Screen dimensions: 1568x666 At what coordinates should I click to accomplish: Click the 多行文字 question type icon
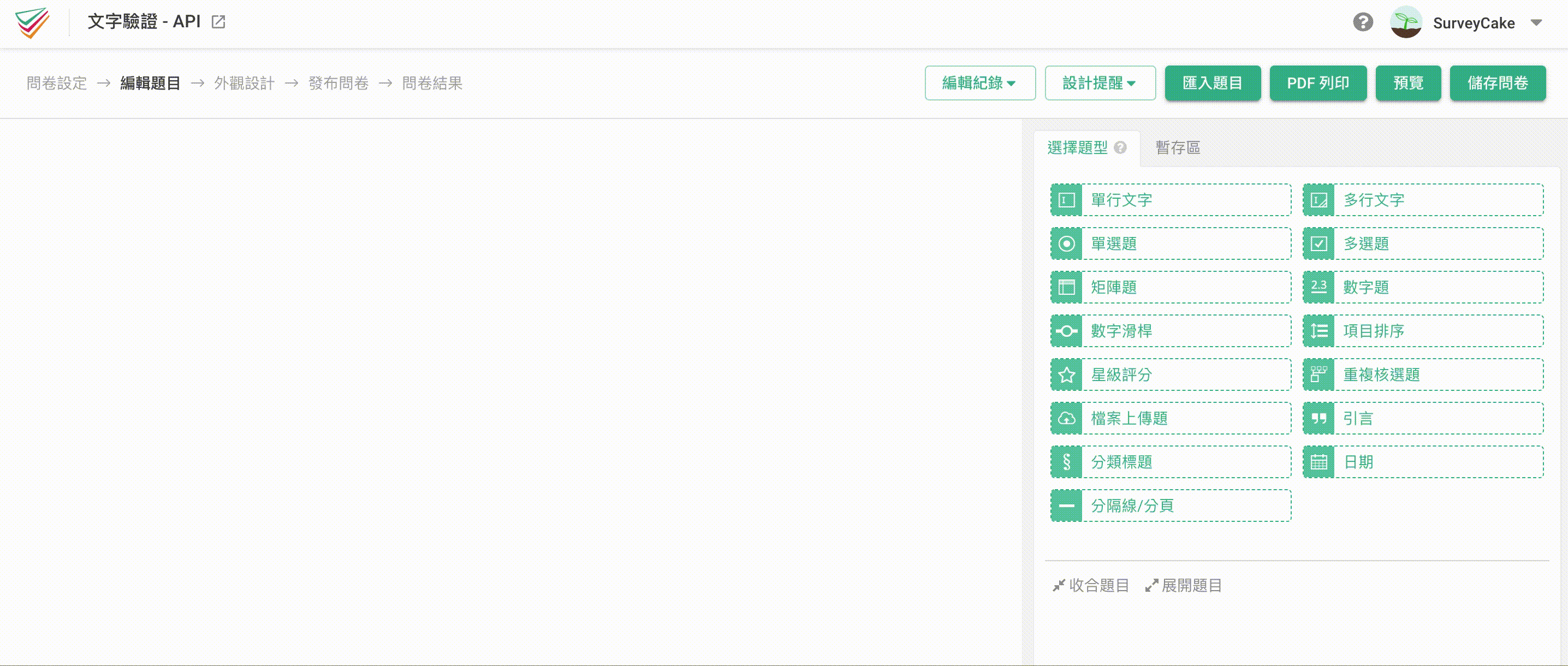tap(1318, 200)
